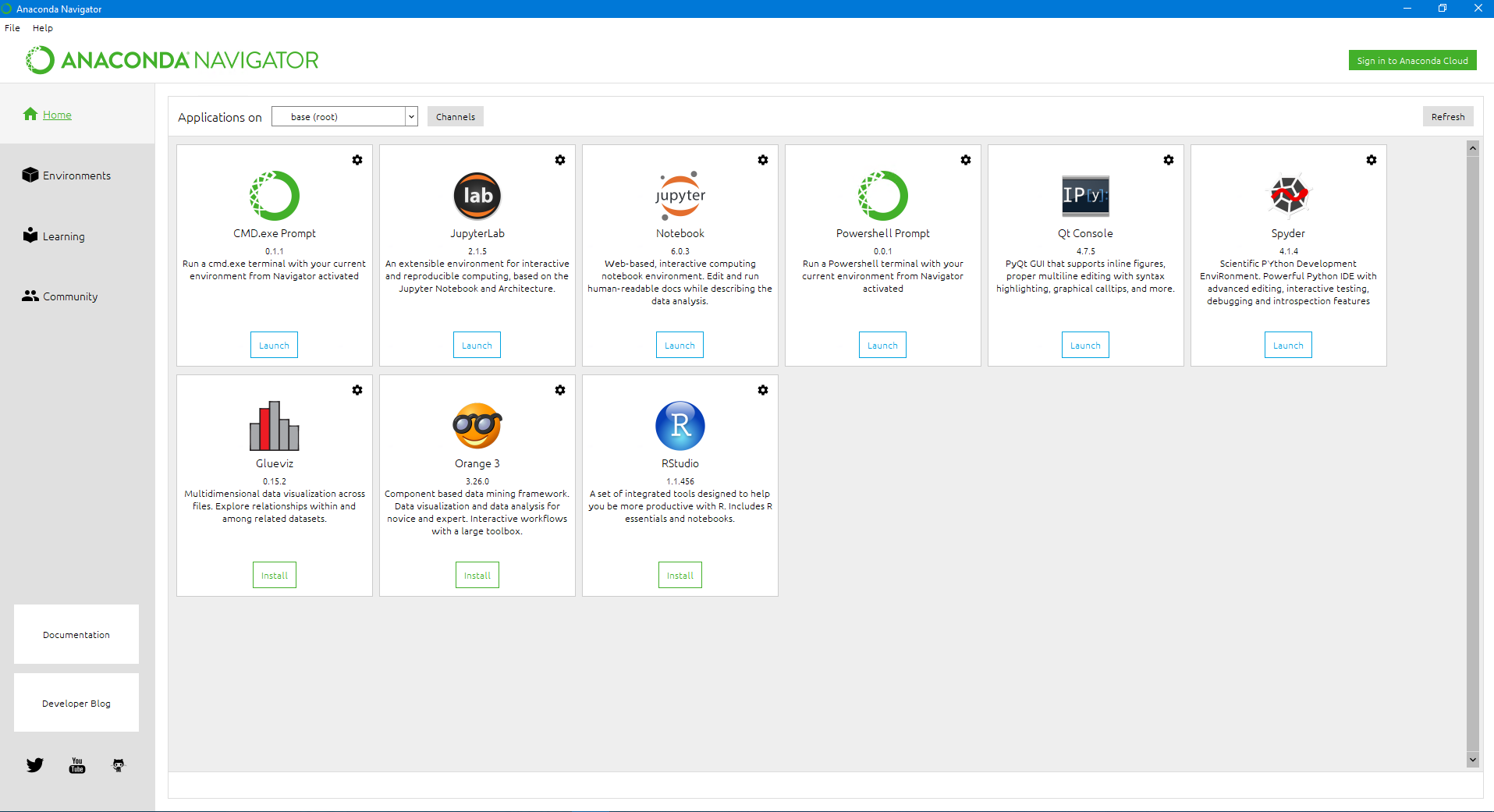Click Sign in to Anaconda Cloud

1412,61
